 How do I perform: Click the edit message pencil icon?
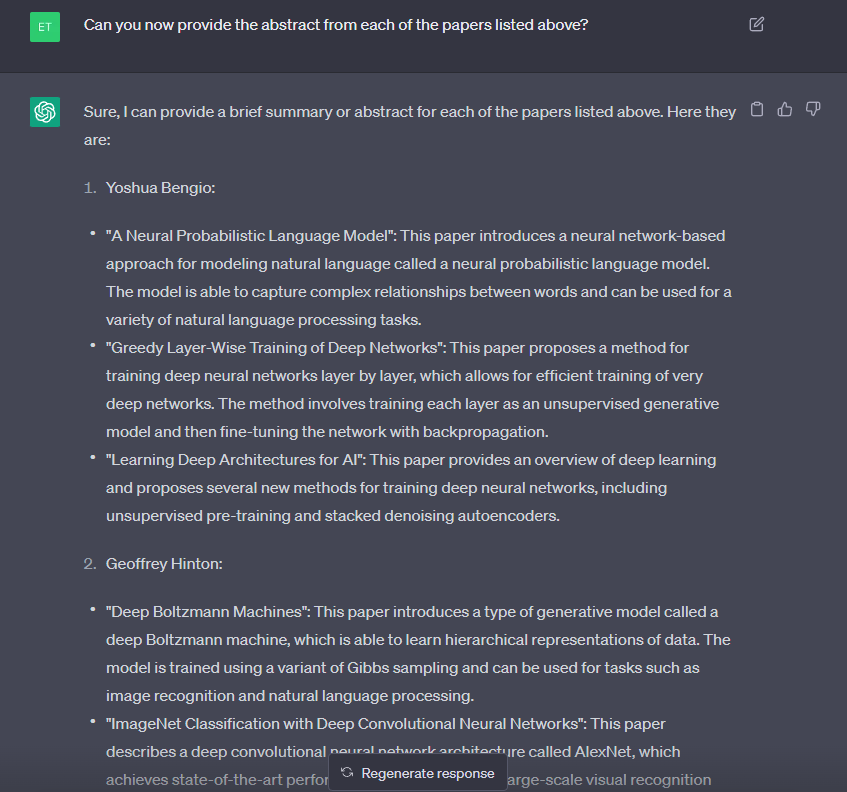click(757, 24)
